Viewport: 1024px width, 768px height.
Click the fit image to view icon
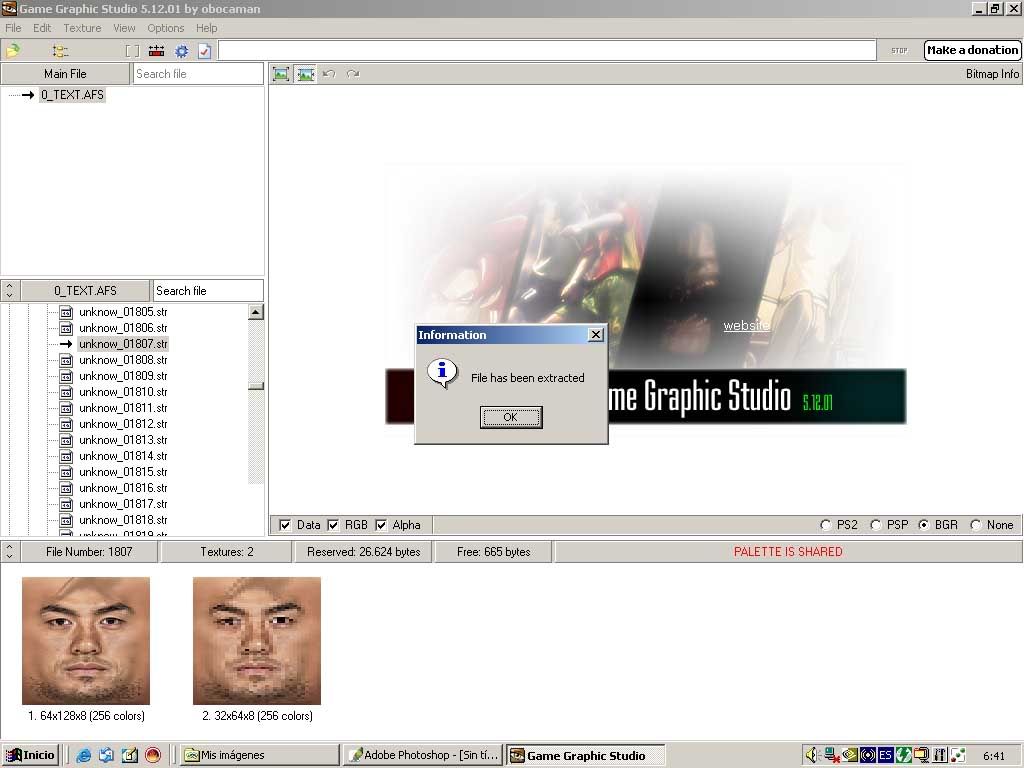[281, 74]
